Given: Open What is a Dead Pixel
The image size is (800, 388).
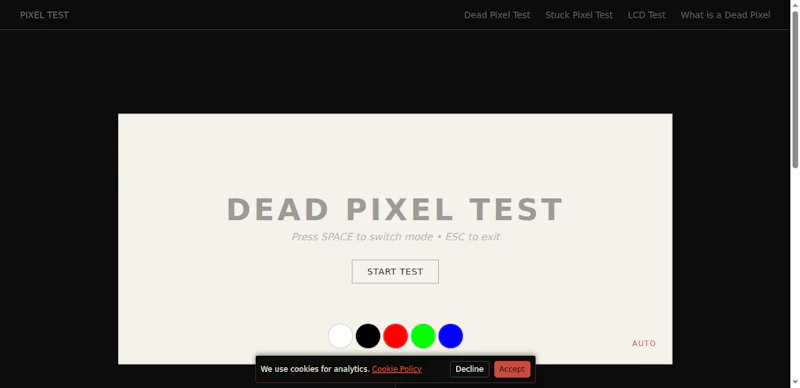Looking at the screenshot, I should pyautogui.click(x=725, y=15).
